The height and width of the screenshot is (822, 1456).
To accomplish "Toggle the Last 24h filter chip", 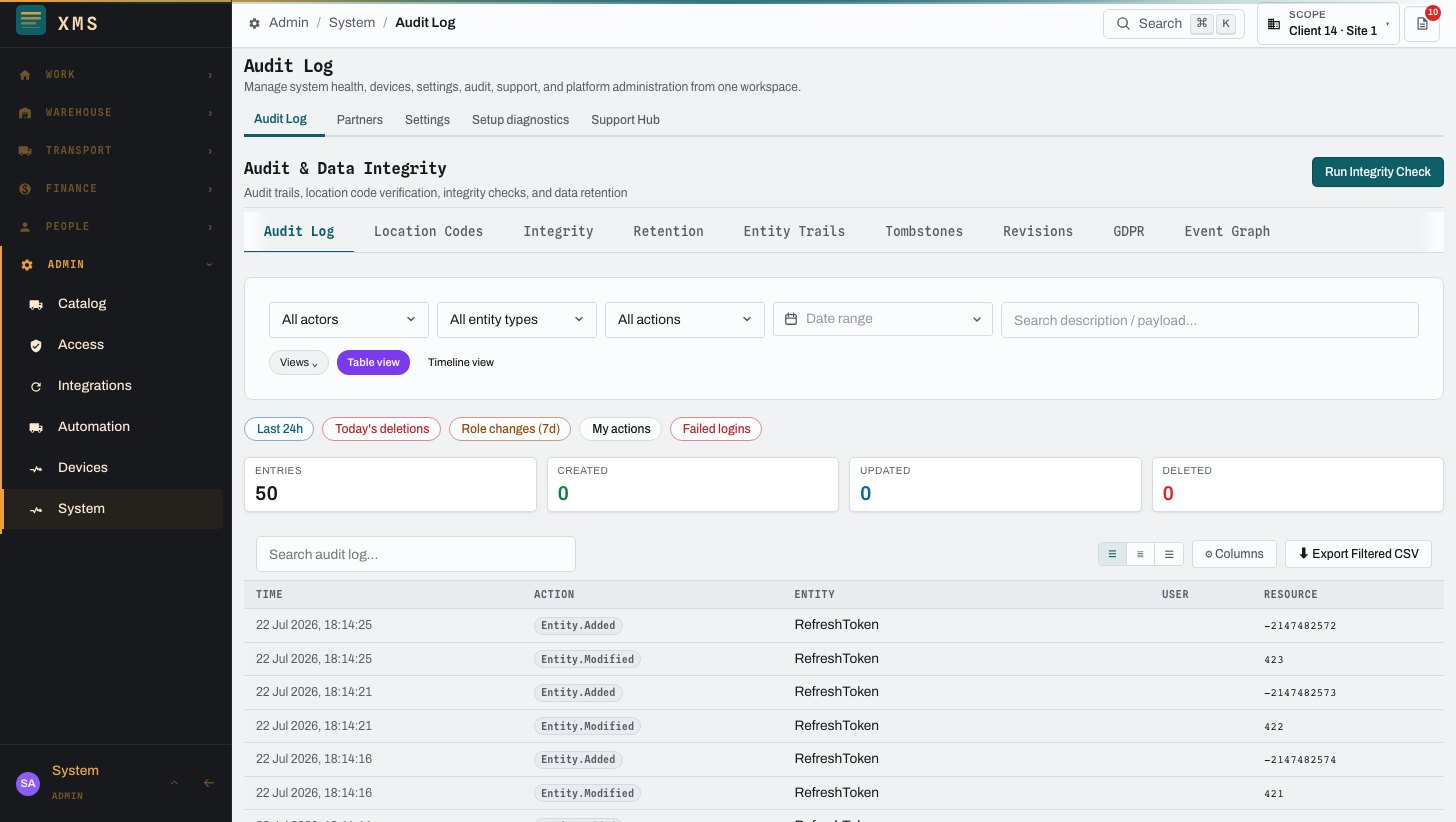I will point(280,429).
